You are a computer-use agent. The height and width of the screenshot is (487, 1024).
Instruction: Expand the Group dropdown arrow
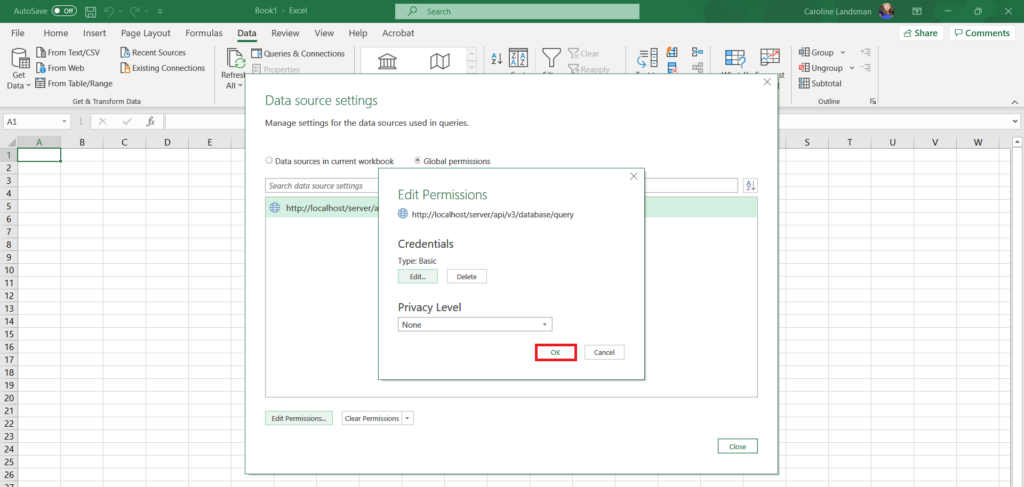[x=842, y=53]
